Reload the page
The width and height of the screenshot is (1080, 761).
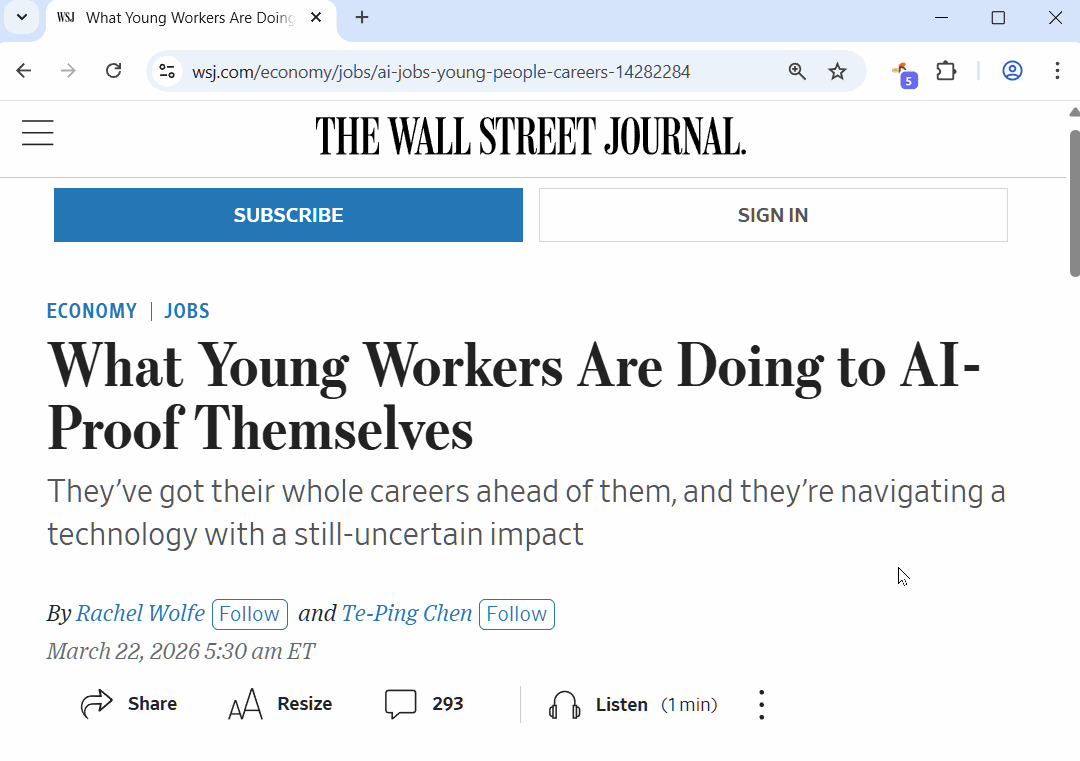pos(114,71)
